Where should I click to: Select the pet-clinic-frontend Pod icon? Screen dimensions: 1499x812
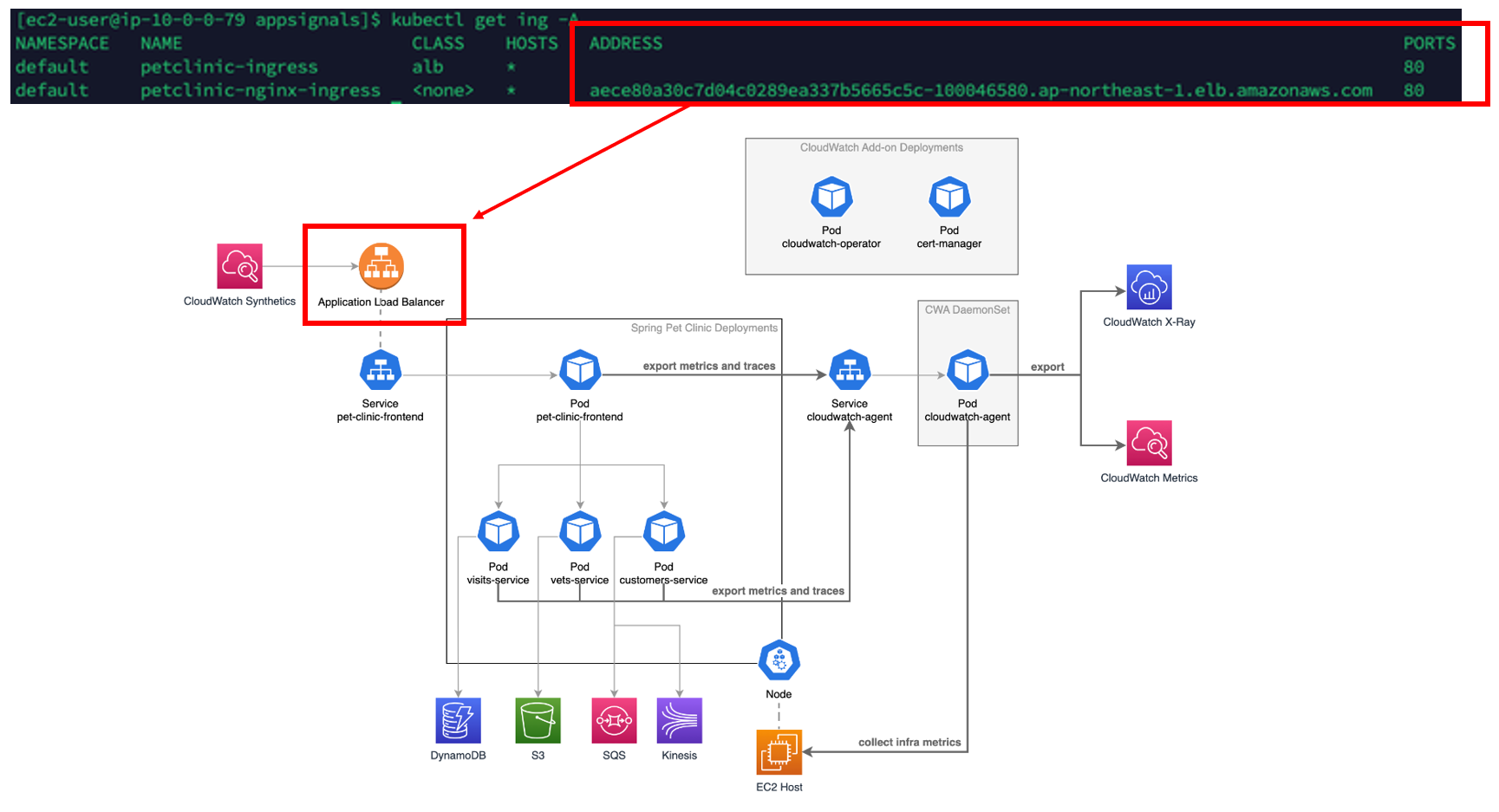click(580, 371)
